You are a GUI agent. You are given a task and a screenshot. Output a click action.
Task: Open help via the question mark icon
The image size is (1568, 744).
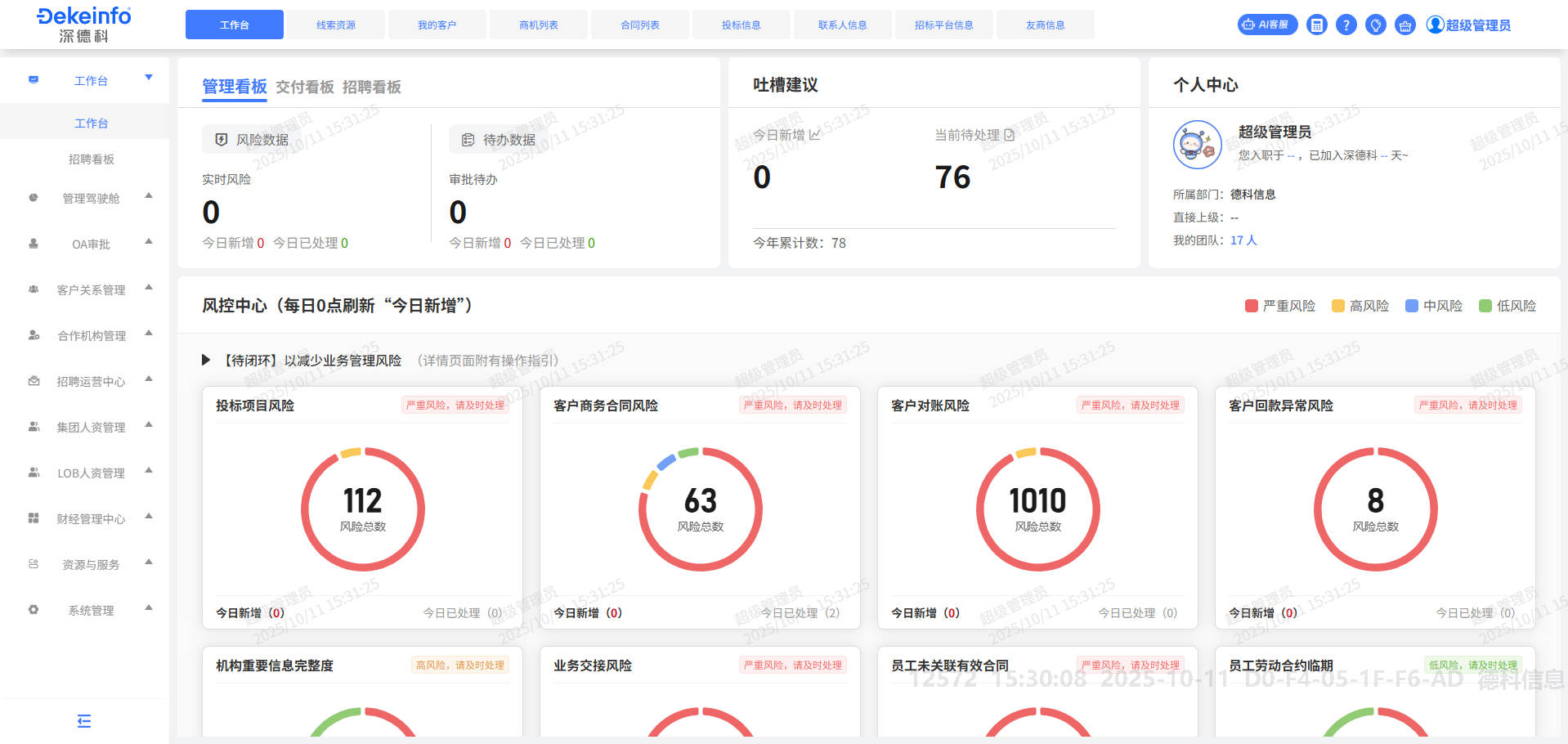pos(1346,25)
